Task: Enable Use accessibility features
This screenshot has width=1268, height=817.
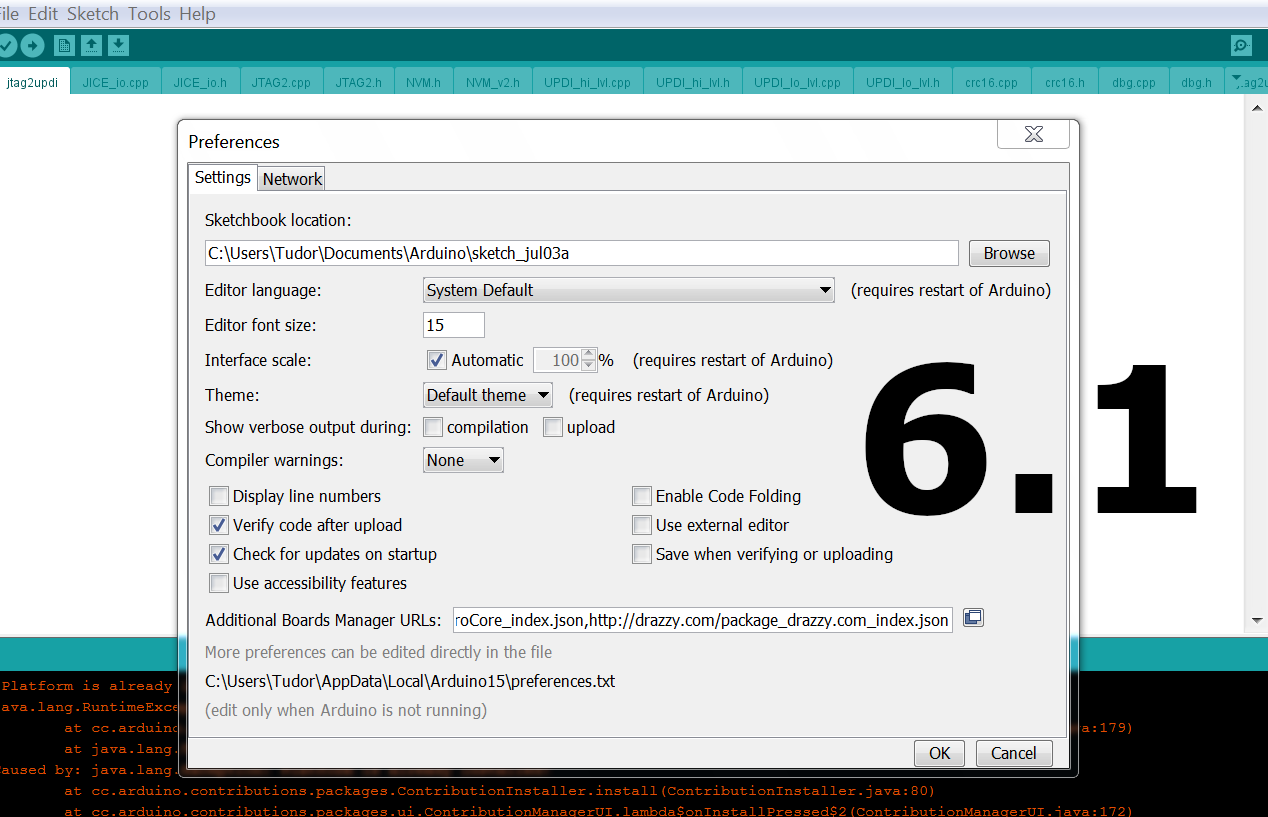Action: tap(219, 583)
